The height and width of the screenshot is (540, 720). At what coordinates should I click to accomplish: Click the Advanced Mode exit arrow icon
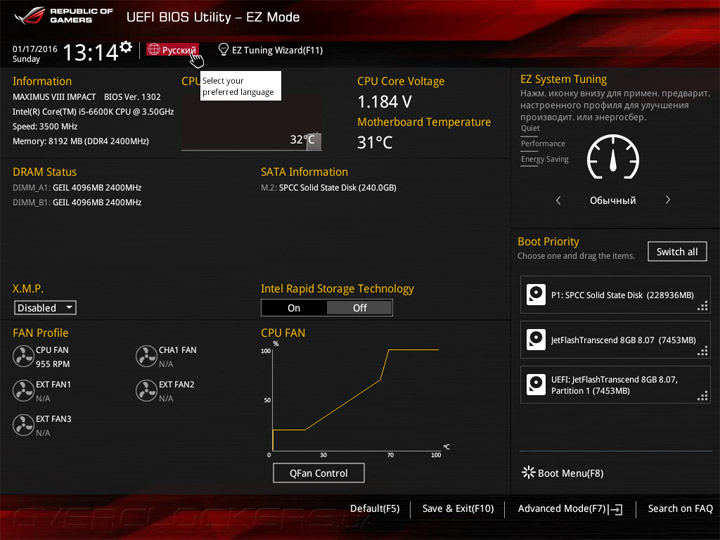616,509
